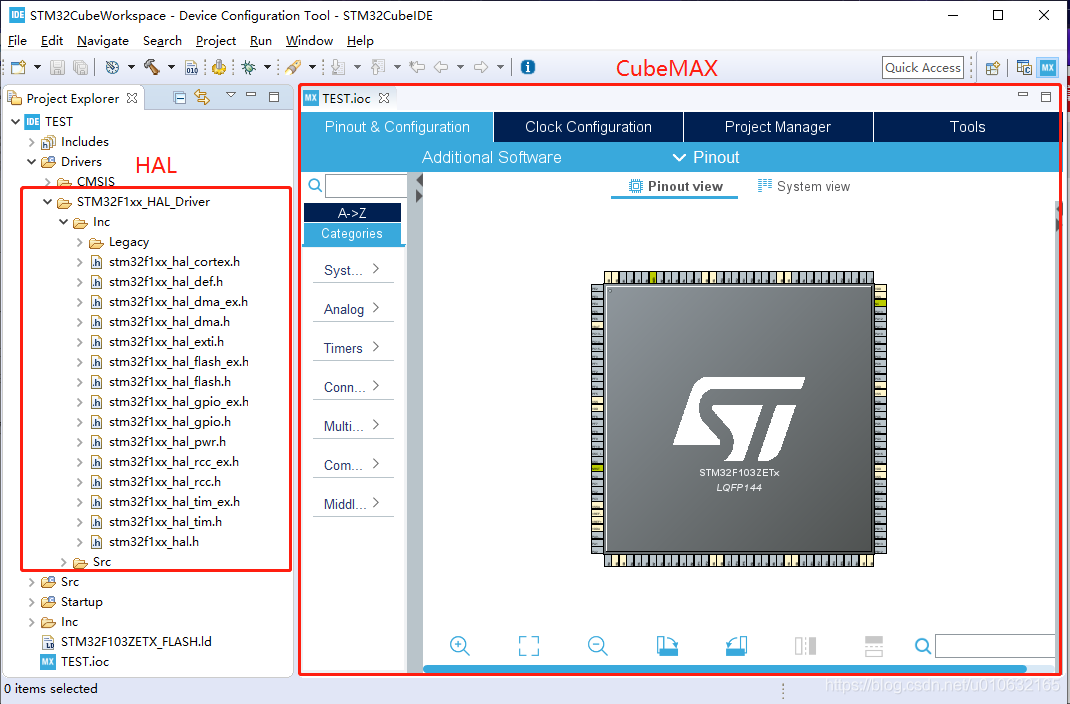
Task: Open the Tools tab
Action: pyautogui.click(x=967, y=127)
